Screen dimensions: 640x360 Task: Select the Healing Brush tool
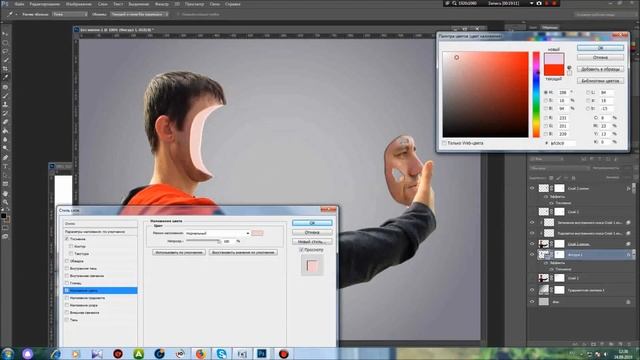pyautogui.click(x=5, y=87)
